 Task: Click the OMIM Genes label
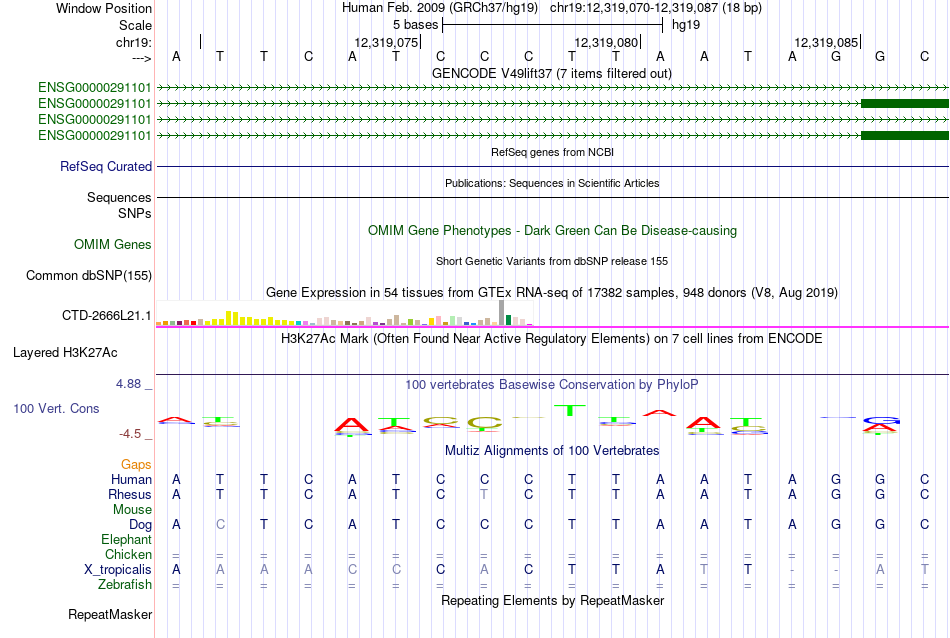113,244
